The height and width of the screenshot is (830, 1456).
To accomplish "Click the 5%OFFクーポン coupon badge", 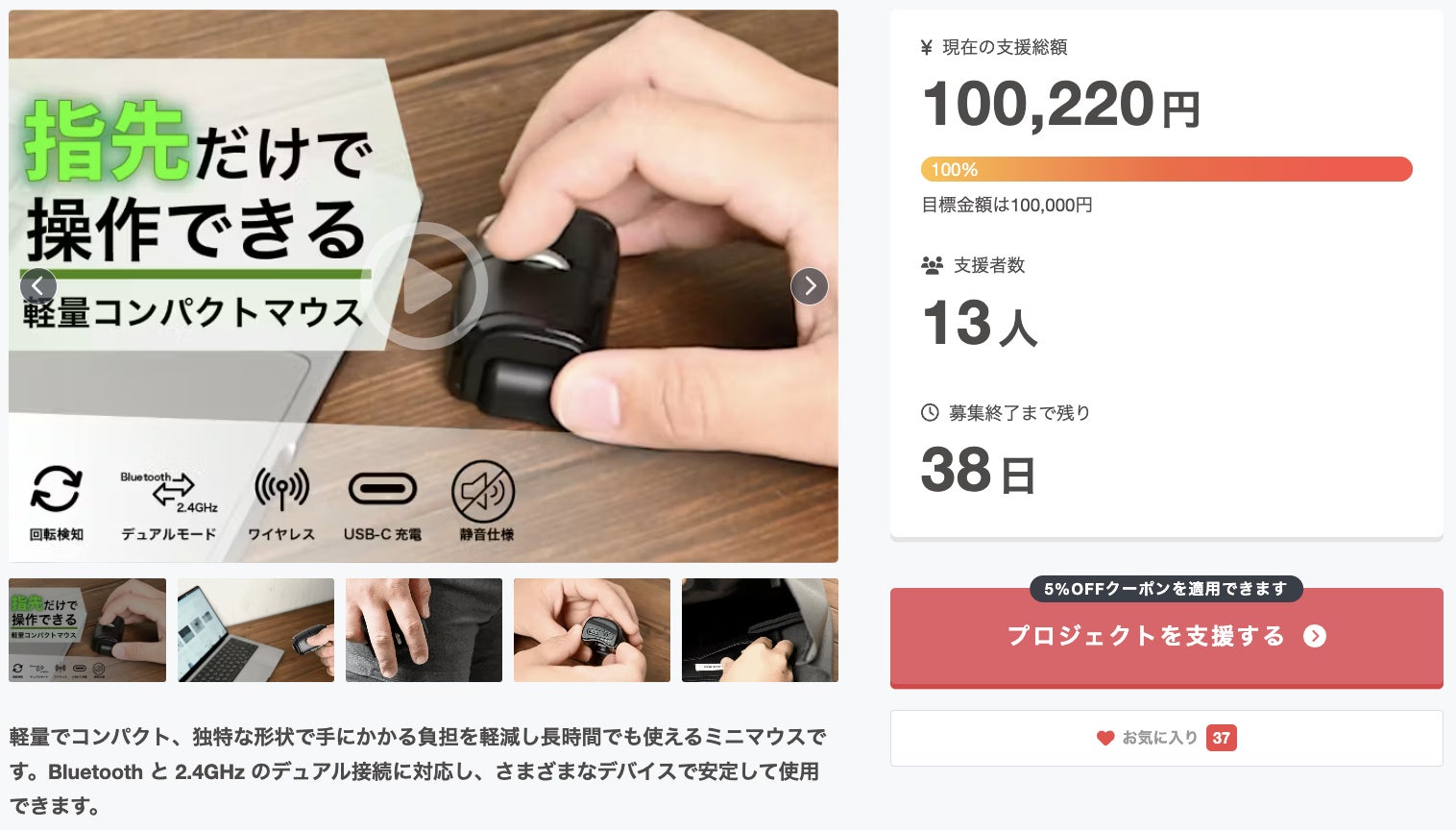I will click(x=1166, y=589).
